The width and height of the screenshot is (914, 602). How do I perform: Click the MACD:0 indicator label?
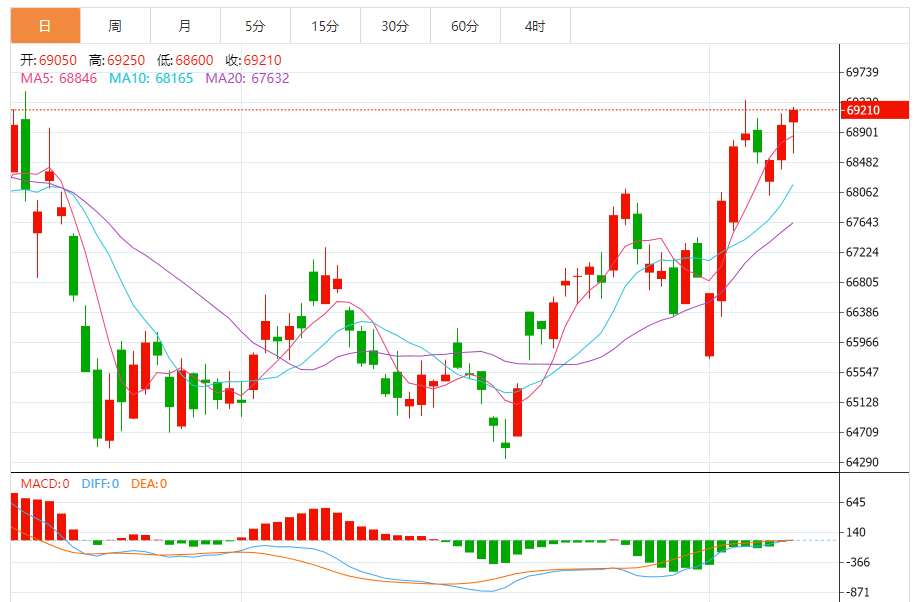click(x=45, y=484)
